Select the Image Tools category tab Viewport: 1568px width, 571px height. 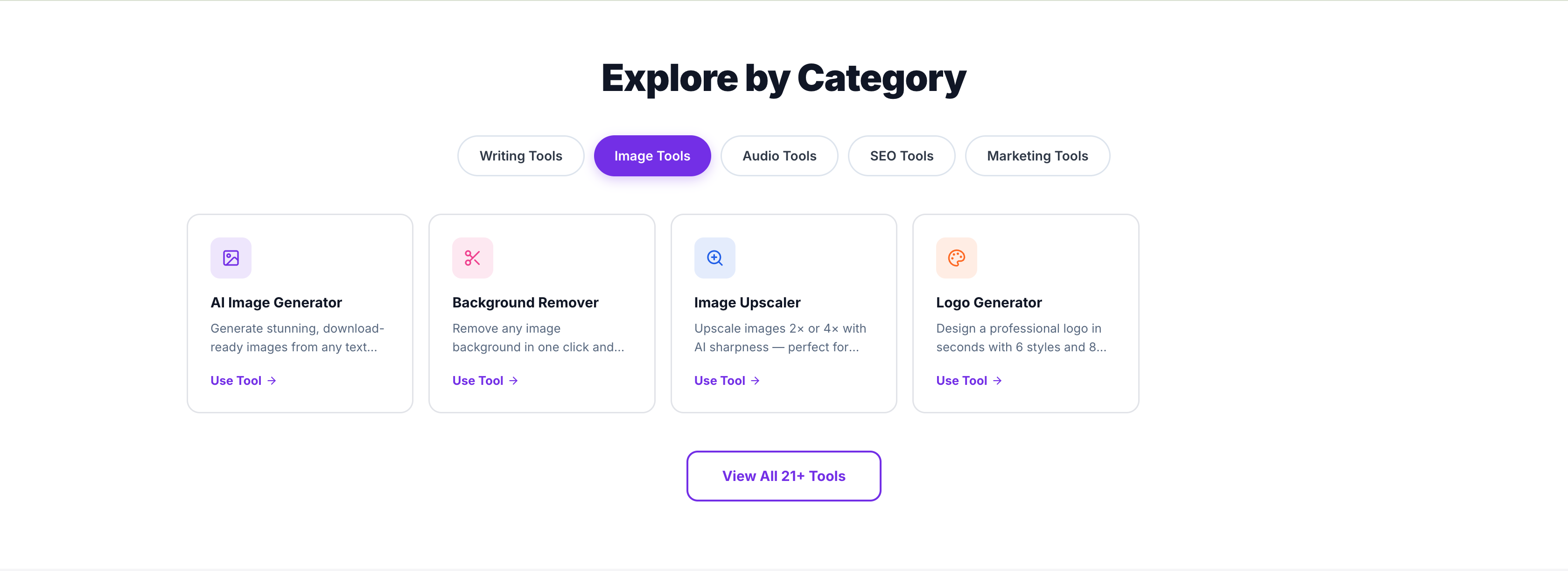(652, 156)
